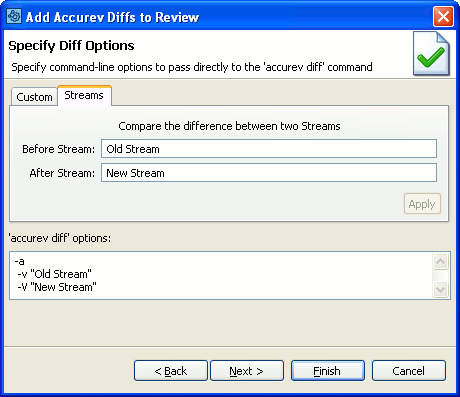This screenshot has height=397, width=460.
Task: Click the Apply button
Action: (422, 204)
